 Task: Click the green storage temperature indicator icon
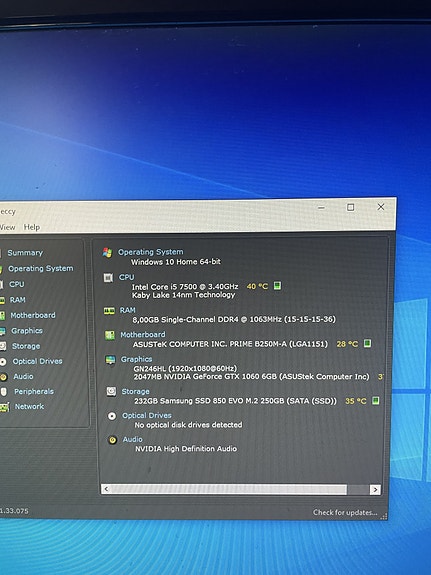375,400
